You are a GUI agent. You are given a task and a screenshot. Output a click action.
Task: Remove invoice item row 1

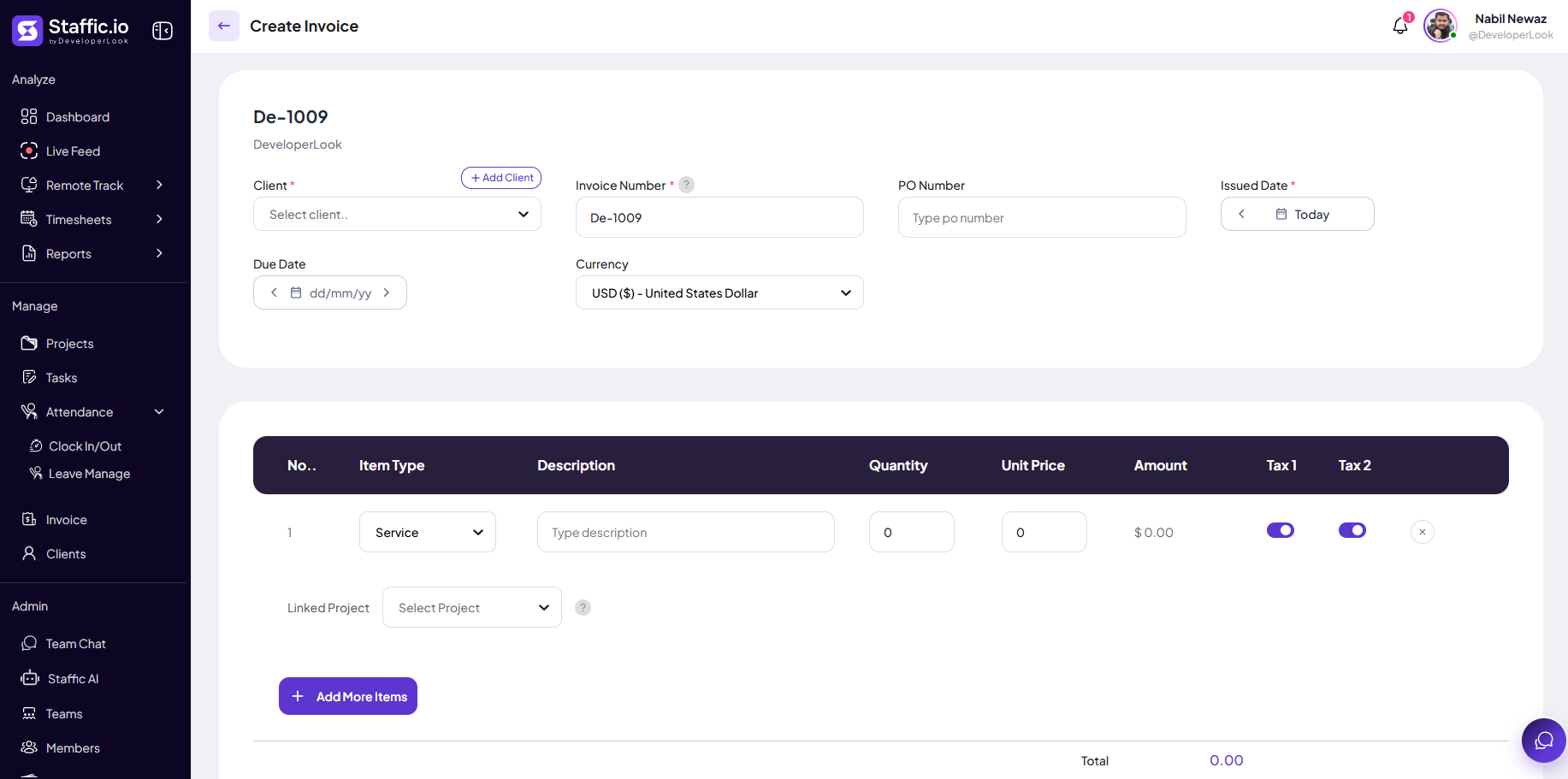[1423, 532]
